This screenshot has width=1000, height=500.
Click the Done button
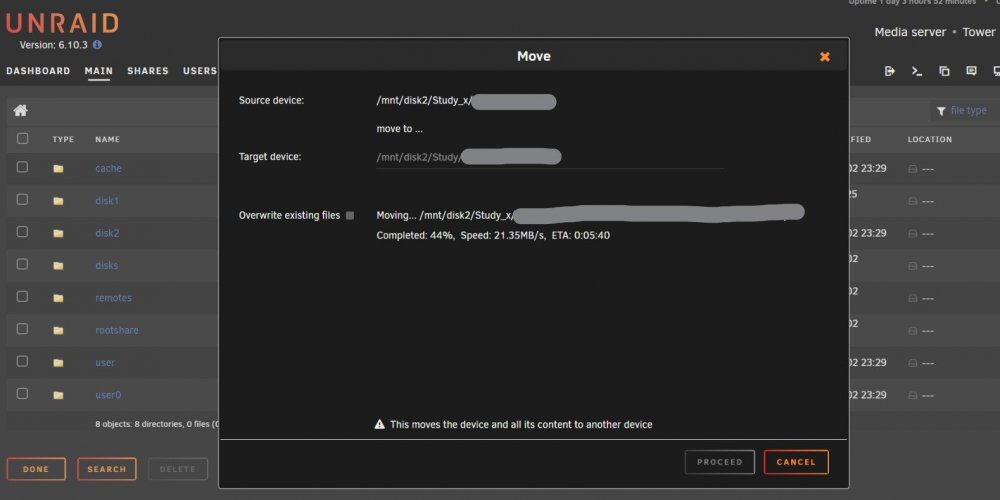pos(36,469)
